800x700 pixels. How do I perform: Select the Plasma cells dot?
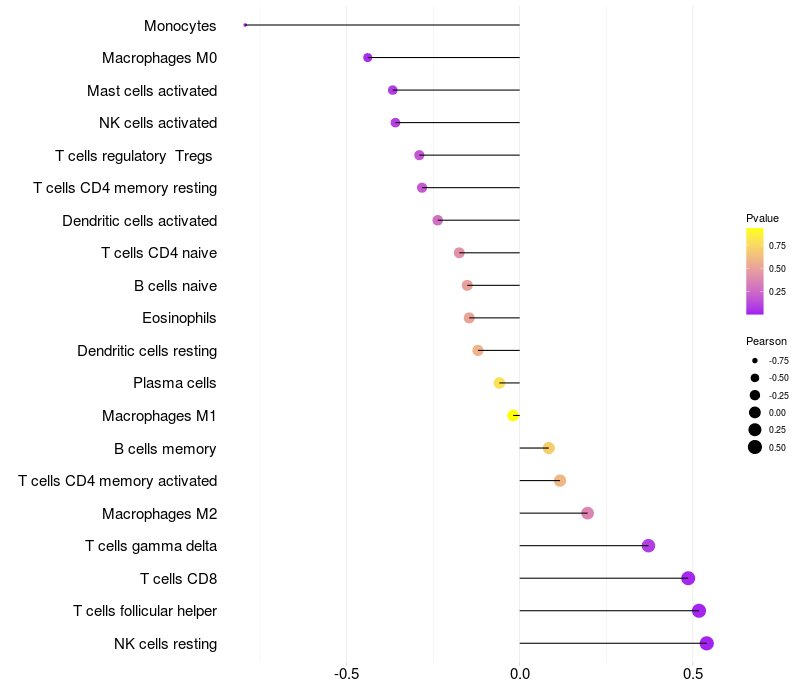(499, 383)
